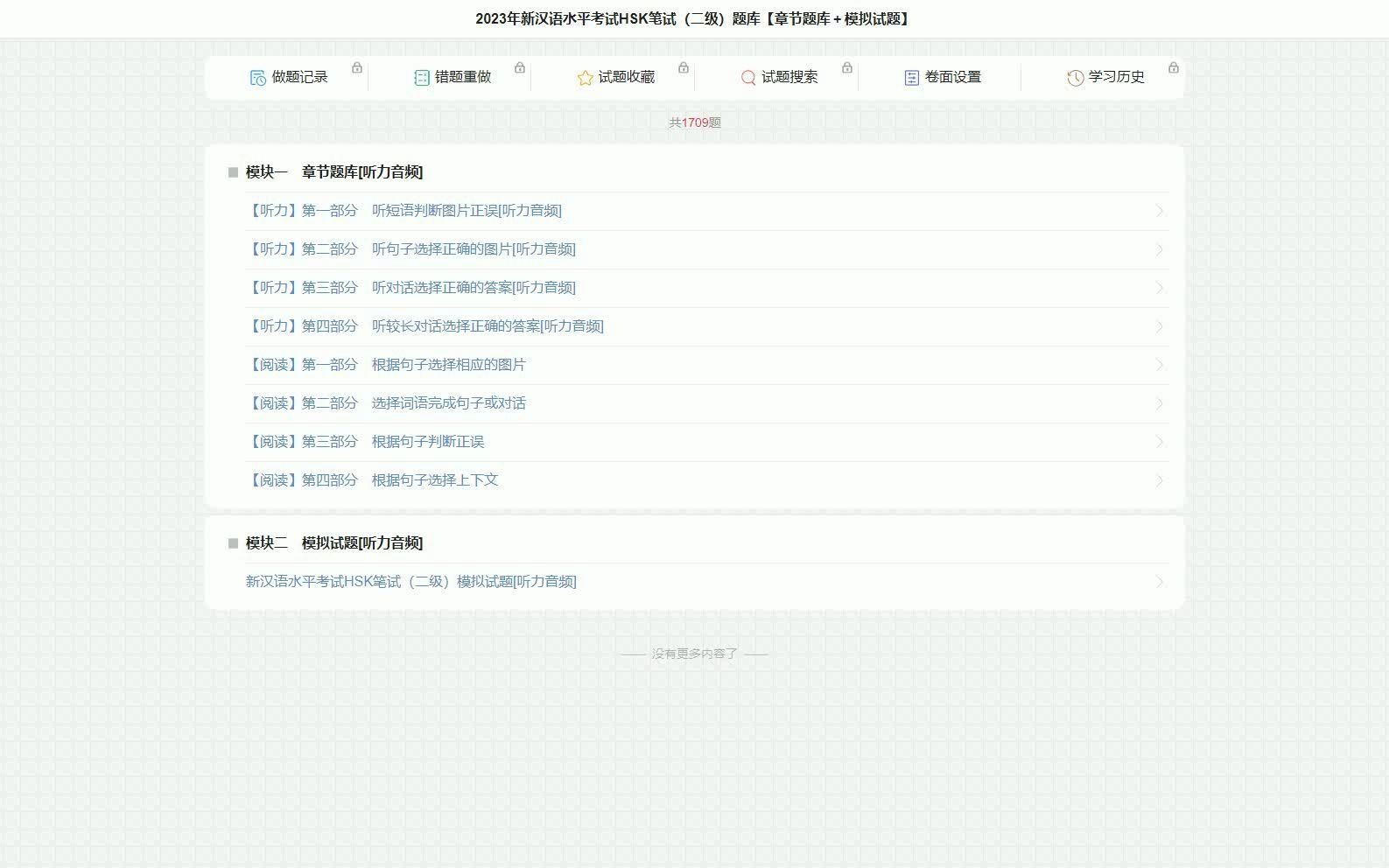The image size is (1389, 868).
Task: Click the lock icon beside 试题搜索
Action: 847,67
